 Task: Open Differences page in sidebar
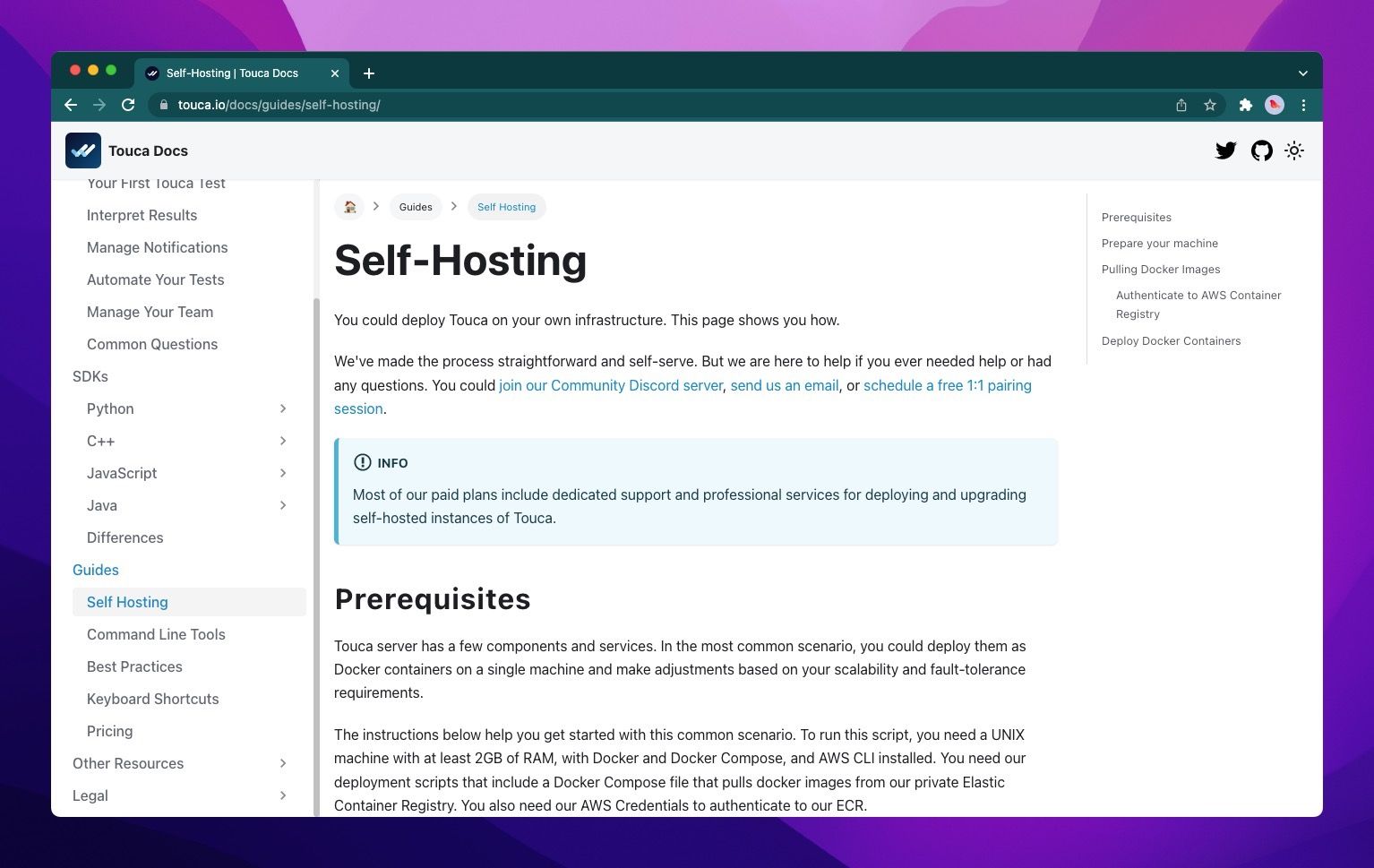point(125,537)
